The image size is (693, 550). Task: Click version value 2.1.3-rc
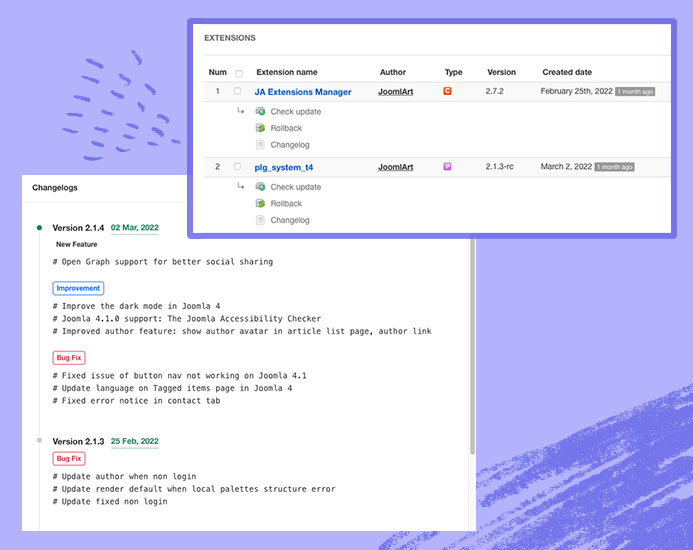tap(499, 167)
